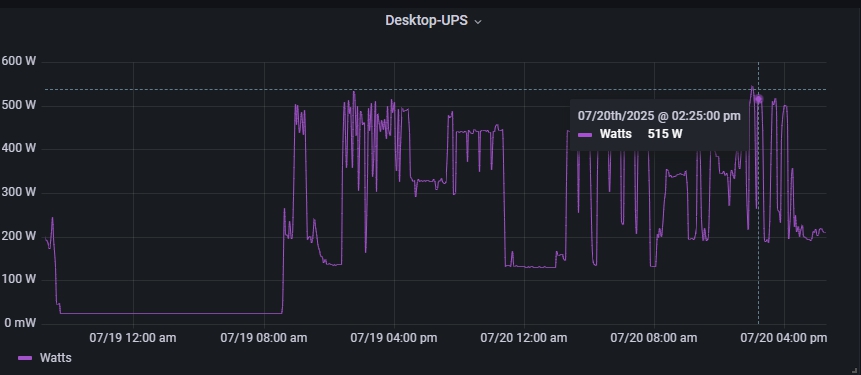This screenshot has height=375, width=861.
Task: Click the 200 W y-axis label
Action: click(x=18, y=236)
